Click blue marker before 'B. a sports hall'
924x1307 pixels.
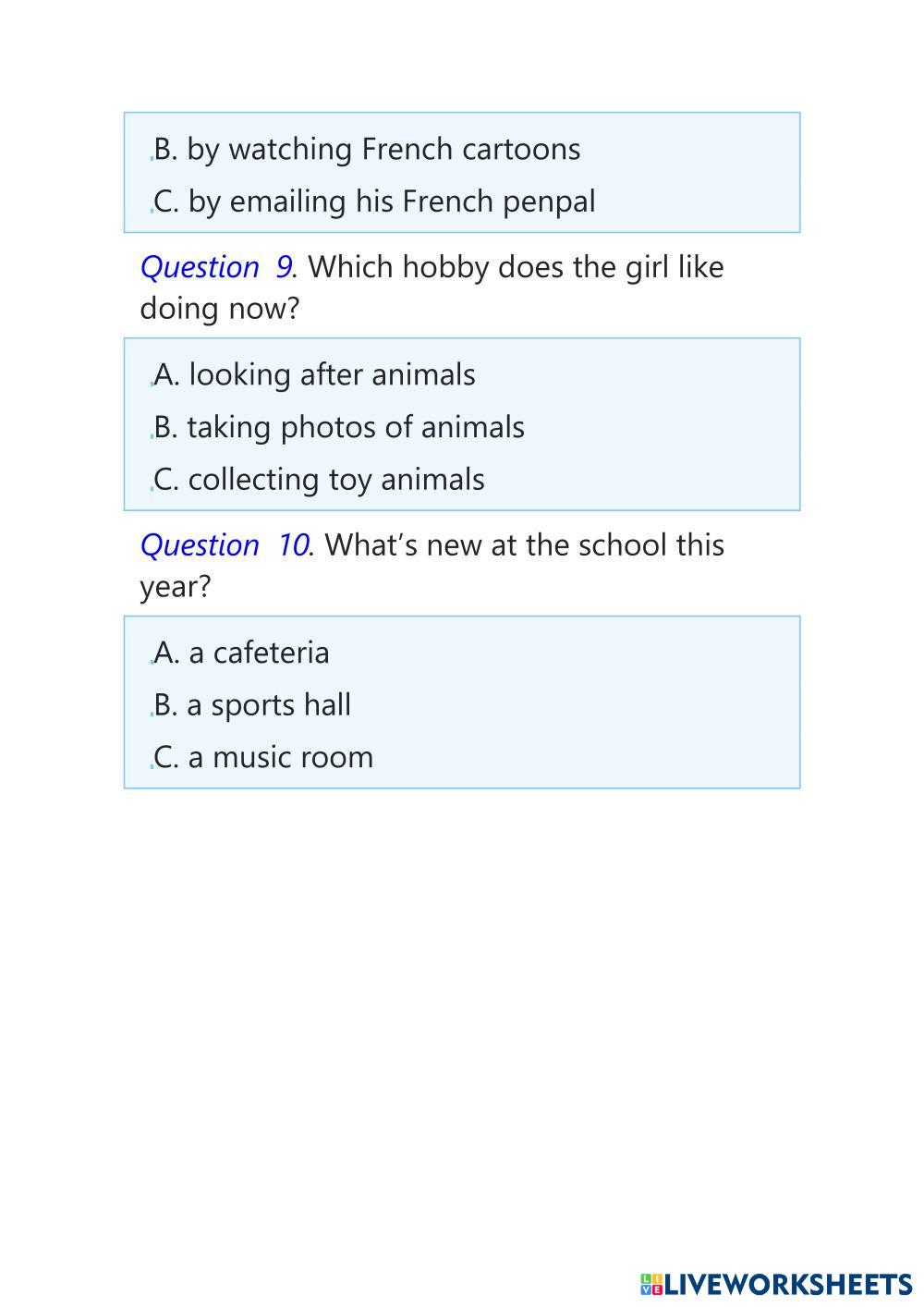[152, 714]
